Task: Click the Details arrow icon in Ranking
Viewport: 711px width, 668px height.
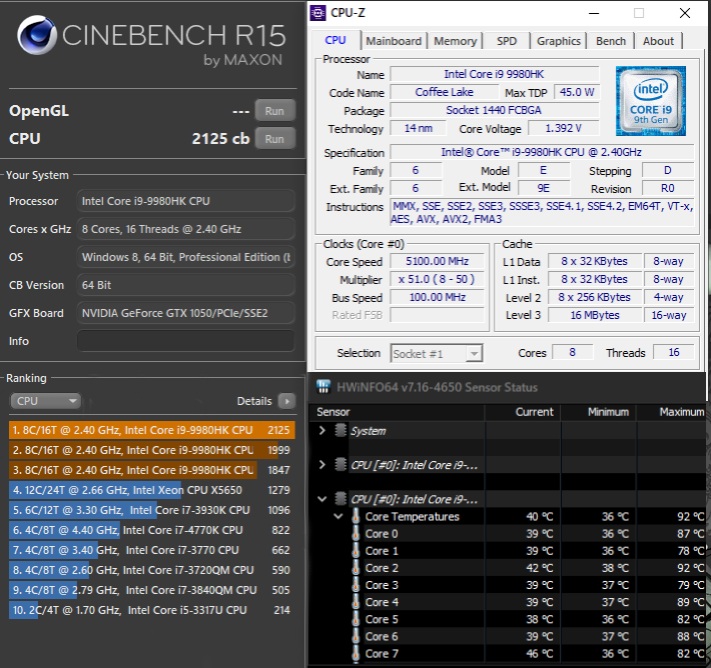Action: pyautogui.click(x=287, y=401)
